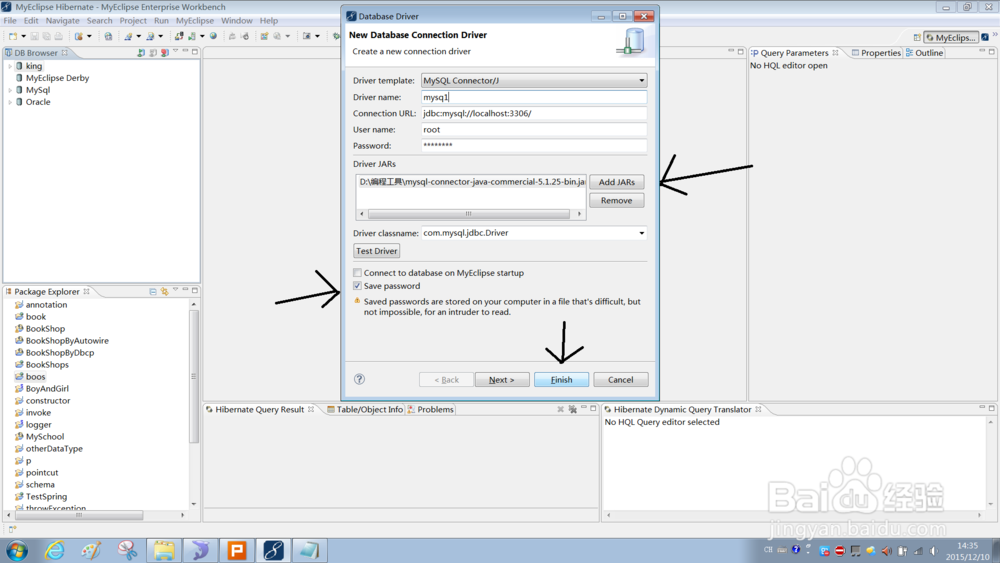Image resolution: width=1000 pixels, height=563 pixels.
Task: Open the New wizard dropdown arrow
Action: pos(24,36)
